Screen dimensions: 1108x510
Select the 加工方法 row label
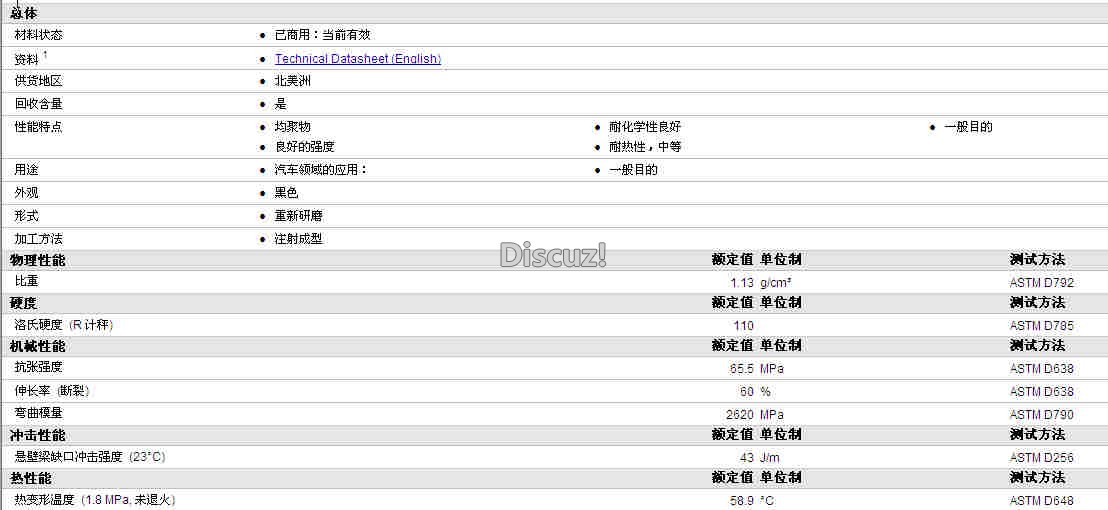[x=38, y=239]
